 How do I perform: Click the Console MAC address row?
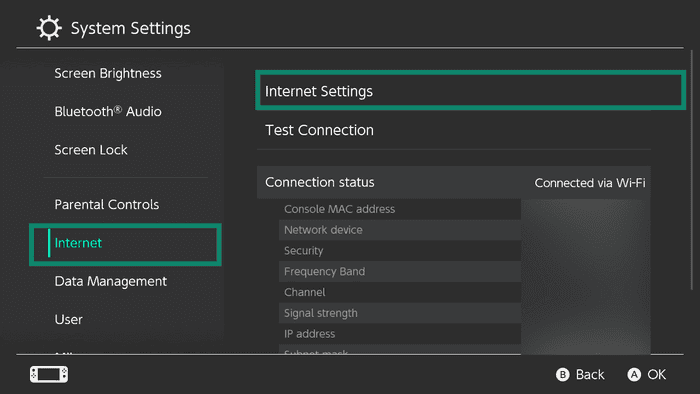click(x=400, y=209)
